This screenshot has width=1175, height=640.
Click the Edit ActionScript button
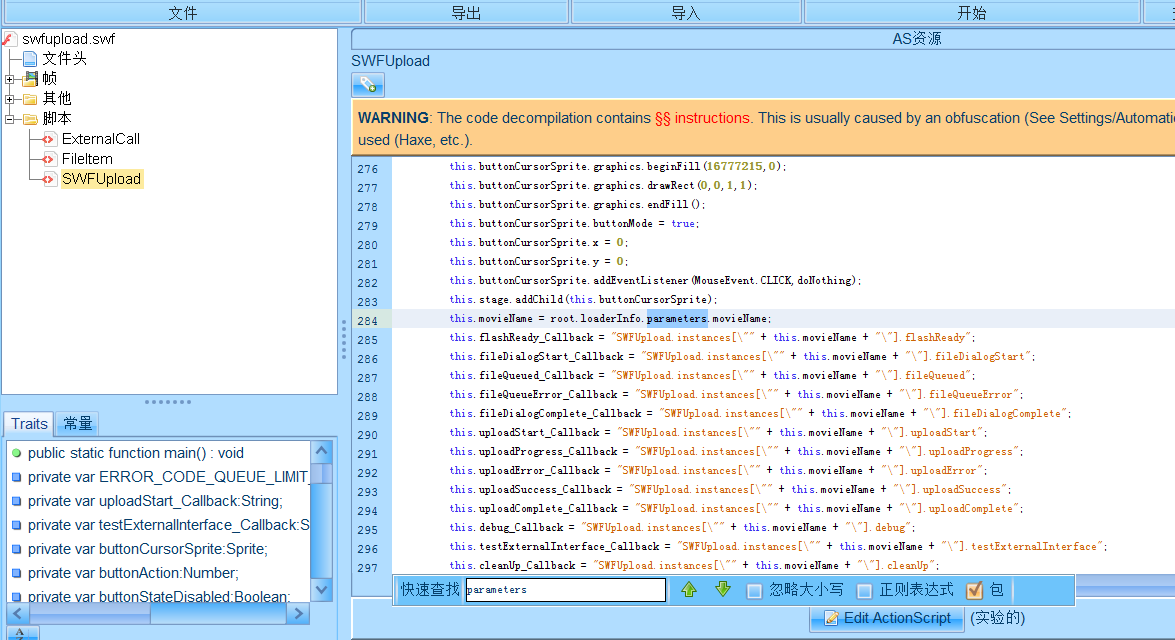coord(886,618)
